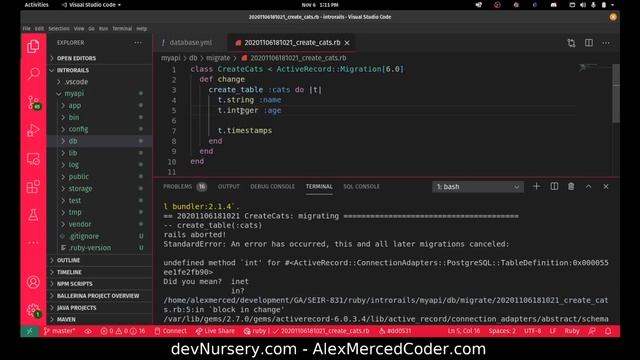The image size is (640, 360).
Task: Split the terminal panel
Action: (x=554, y=187)
